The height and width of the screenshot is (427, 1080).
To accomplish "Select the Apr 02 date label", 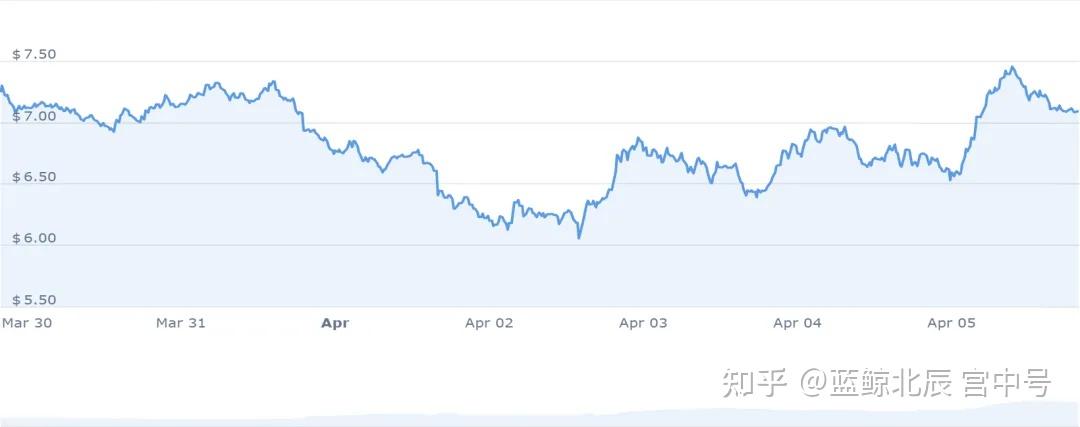I will (x=489, y=323).
